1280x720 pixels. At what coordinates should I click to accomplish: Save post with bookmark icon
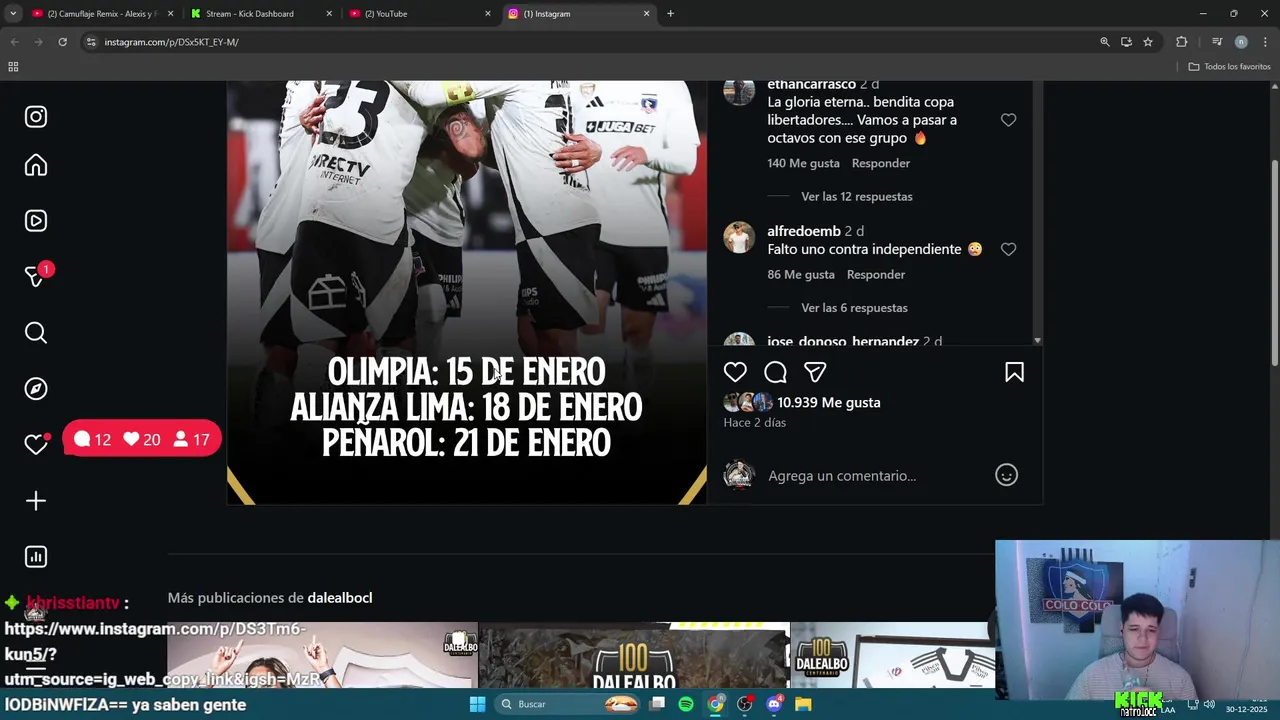[x=1014, y=372]
